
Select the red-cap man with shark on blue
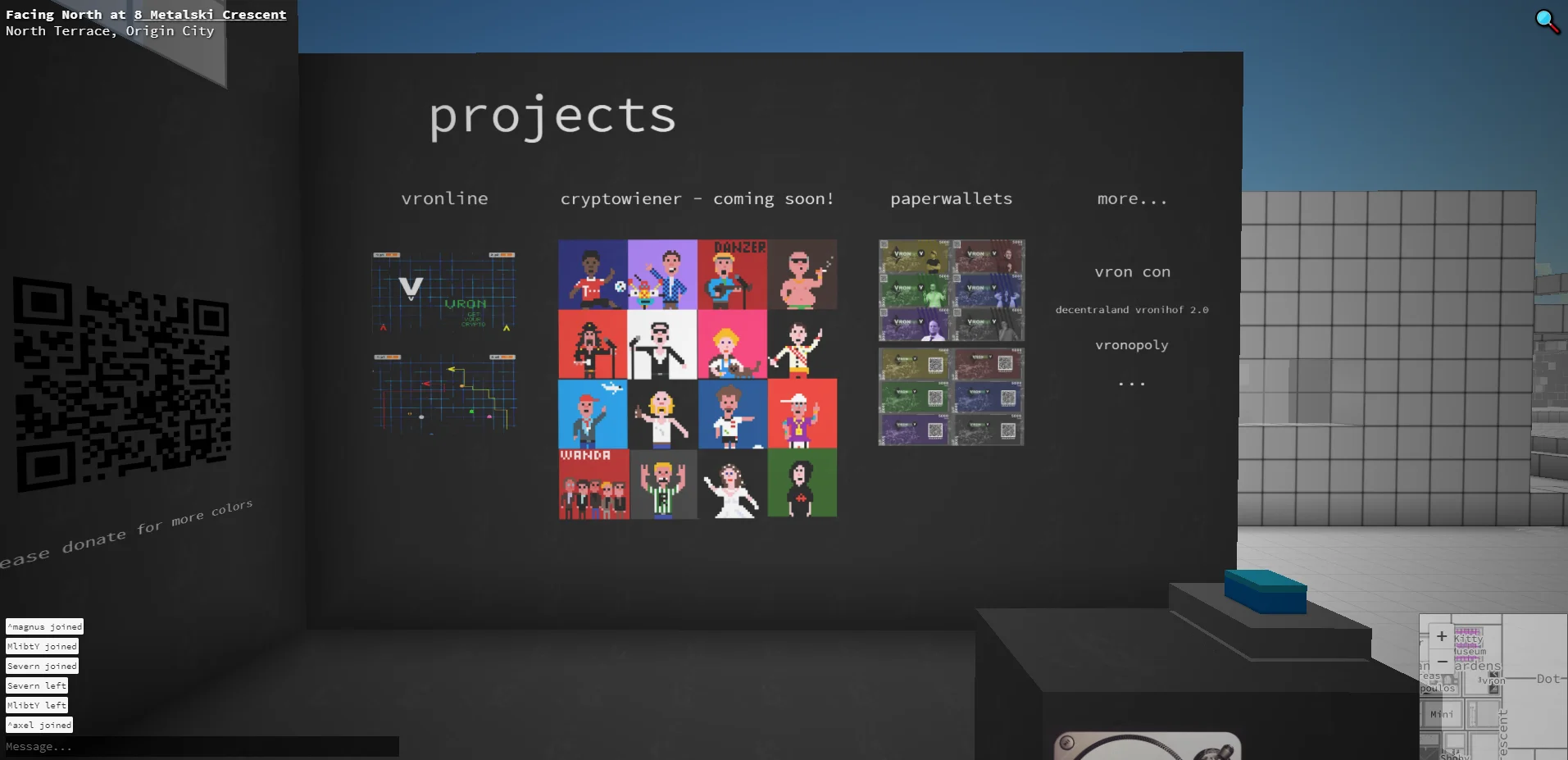(x=593, y=414)
